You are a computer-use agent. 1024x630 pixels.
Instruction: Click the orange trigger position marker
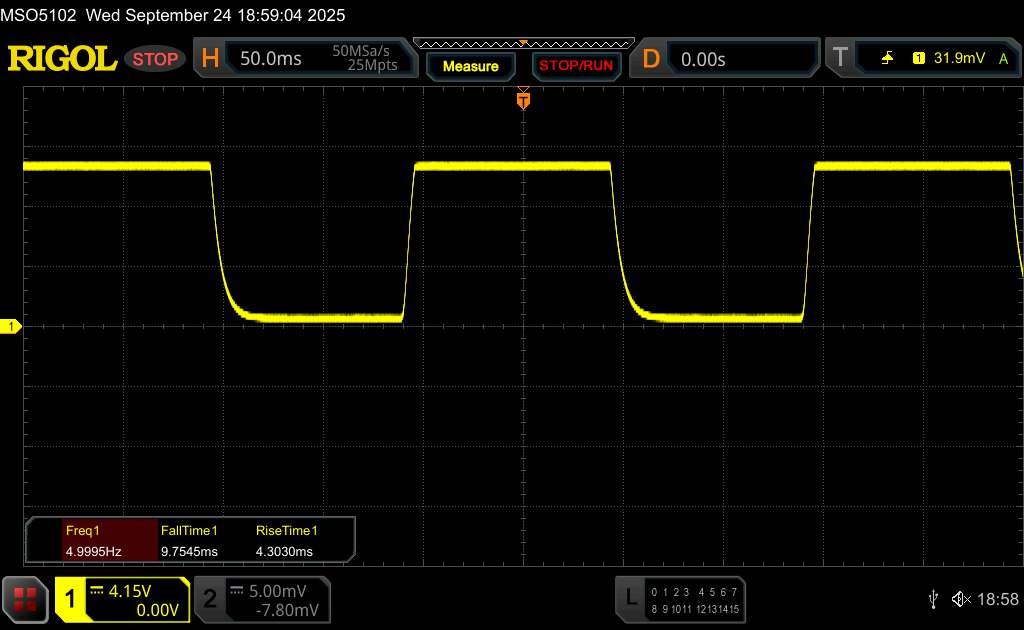[522, 99]
